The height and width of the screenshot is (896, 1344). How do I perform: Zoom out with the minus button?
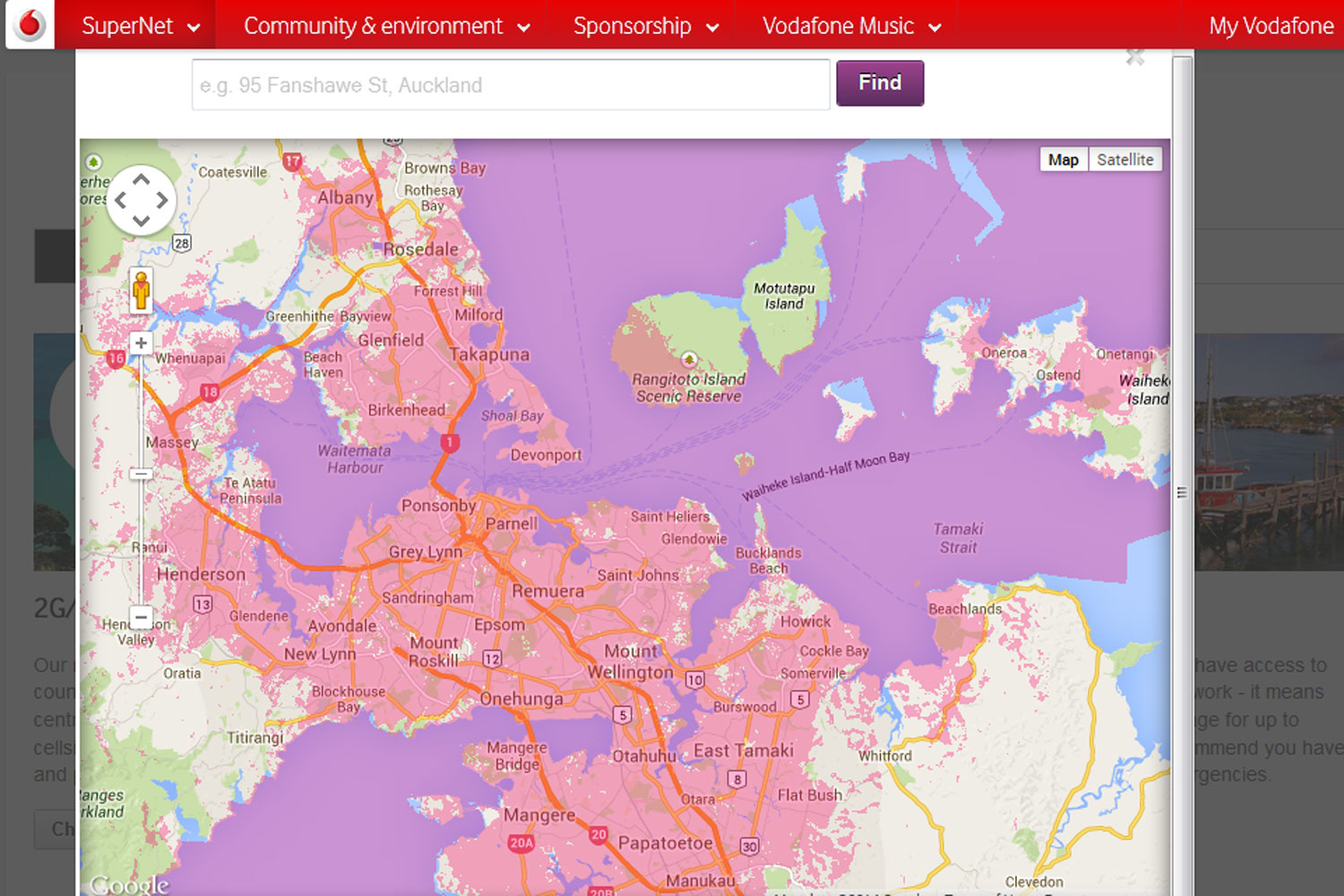click(141, 616)
